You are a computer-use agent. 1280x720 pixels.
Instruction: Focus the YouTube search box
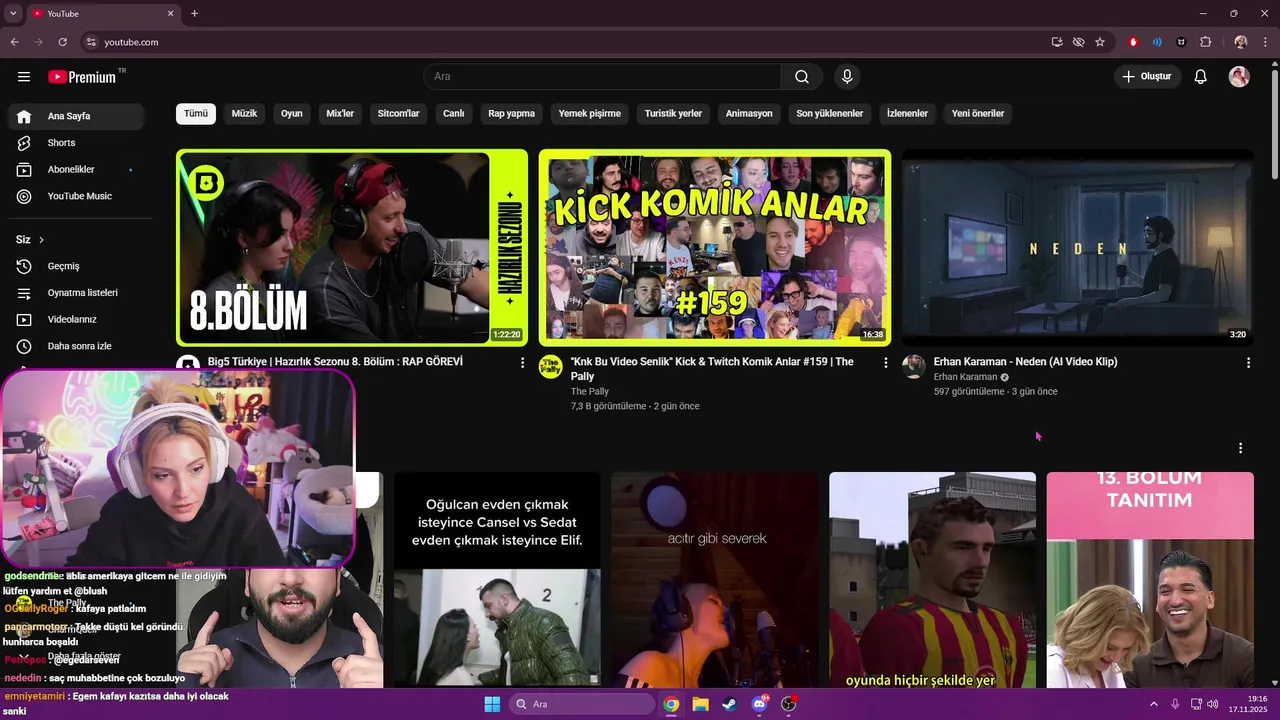point(603,77)
